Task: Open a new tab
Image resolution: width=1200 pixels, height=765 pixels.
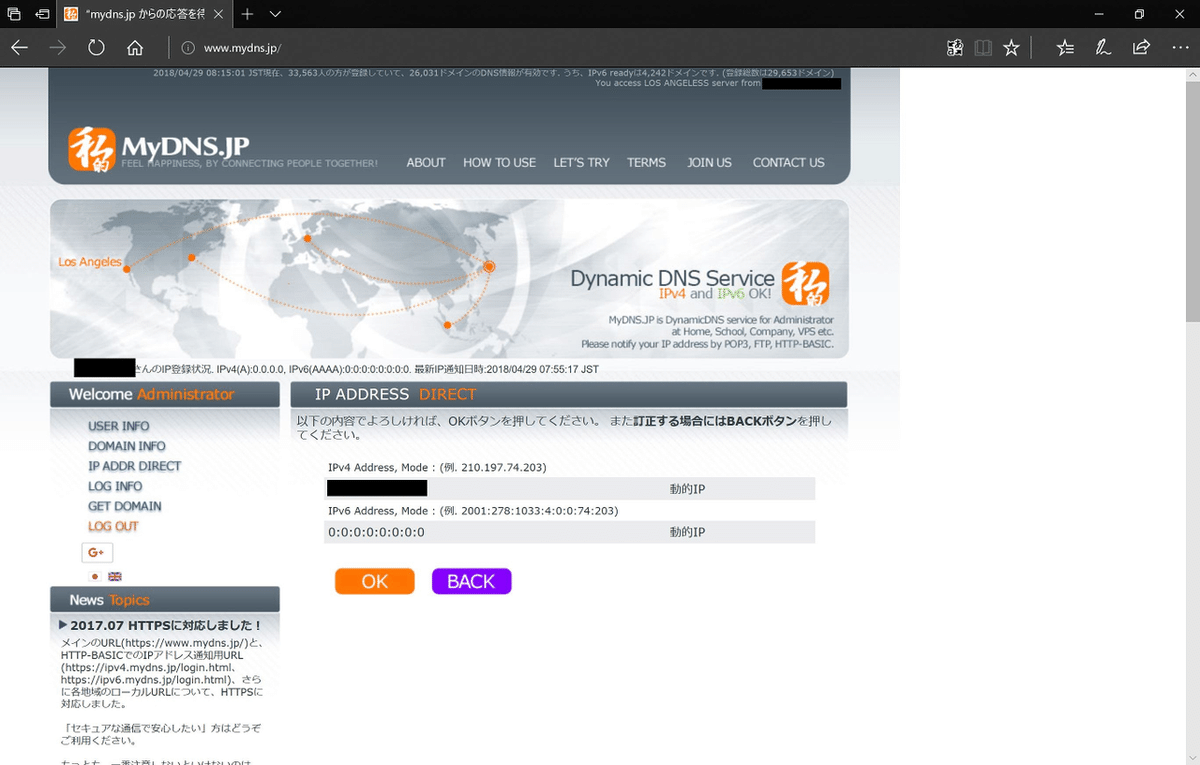Action: click(x=247, y=14)
